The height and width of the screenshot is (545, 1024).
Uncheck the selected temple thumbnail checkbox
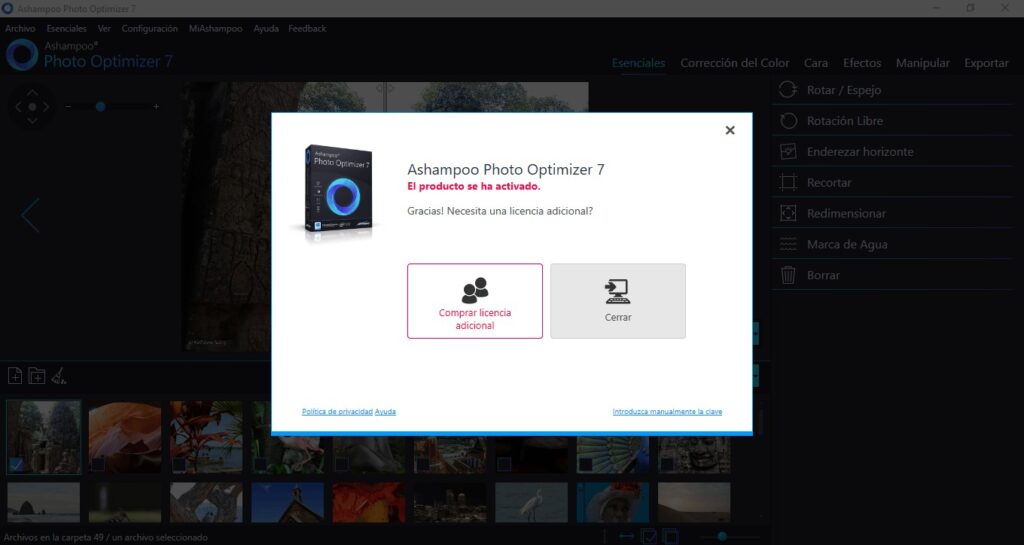16,464
